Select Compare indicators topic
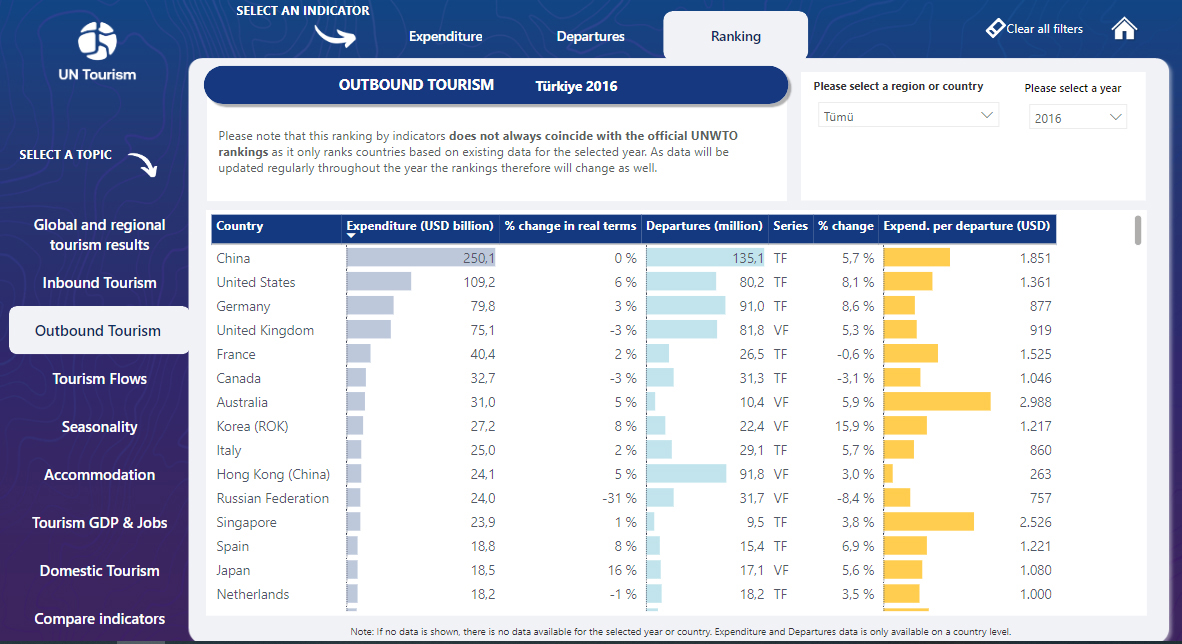The height and width of the screenshot is (644, 1182). tap(99, 619)
